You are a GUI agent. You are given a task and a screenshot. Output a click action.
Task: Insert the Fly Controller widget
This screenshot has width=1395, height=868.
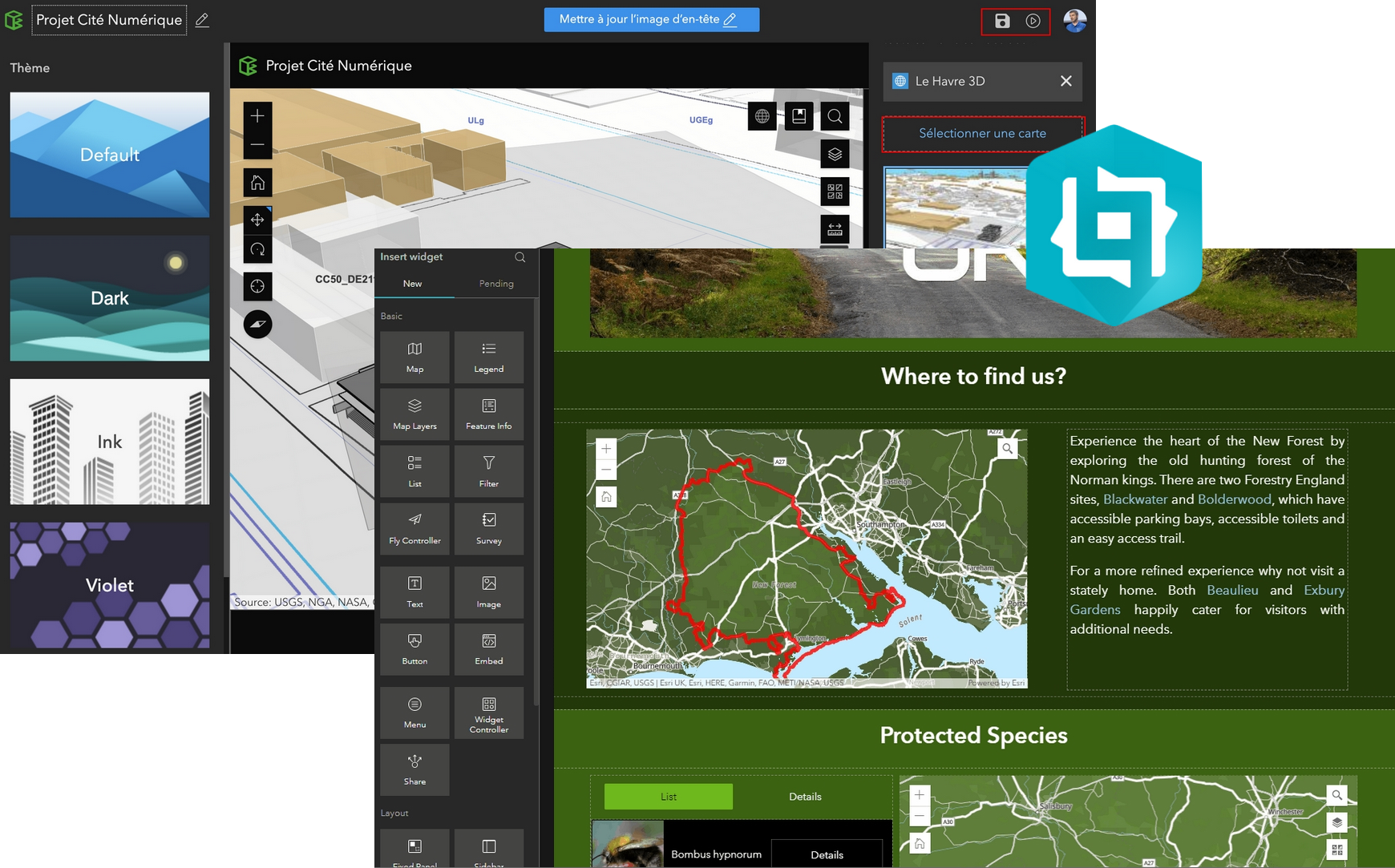pyautogui.click(x=414, y=529)
